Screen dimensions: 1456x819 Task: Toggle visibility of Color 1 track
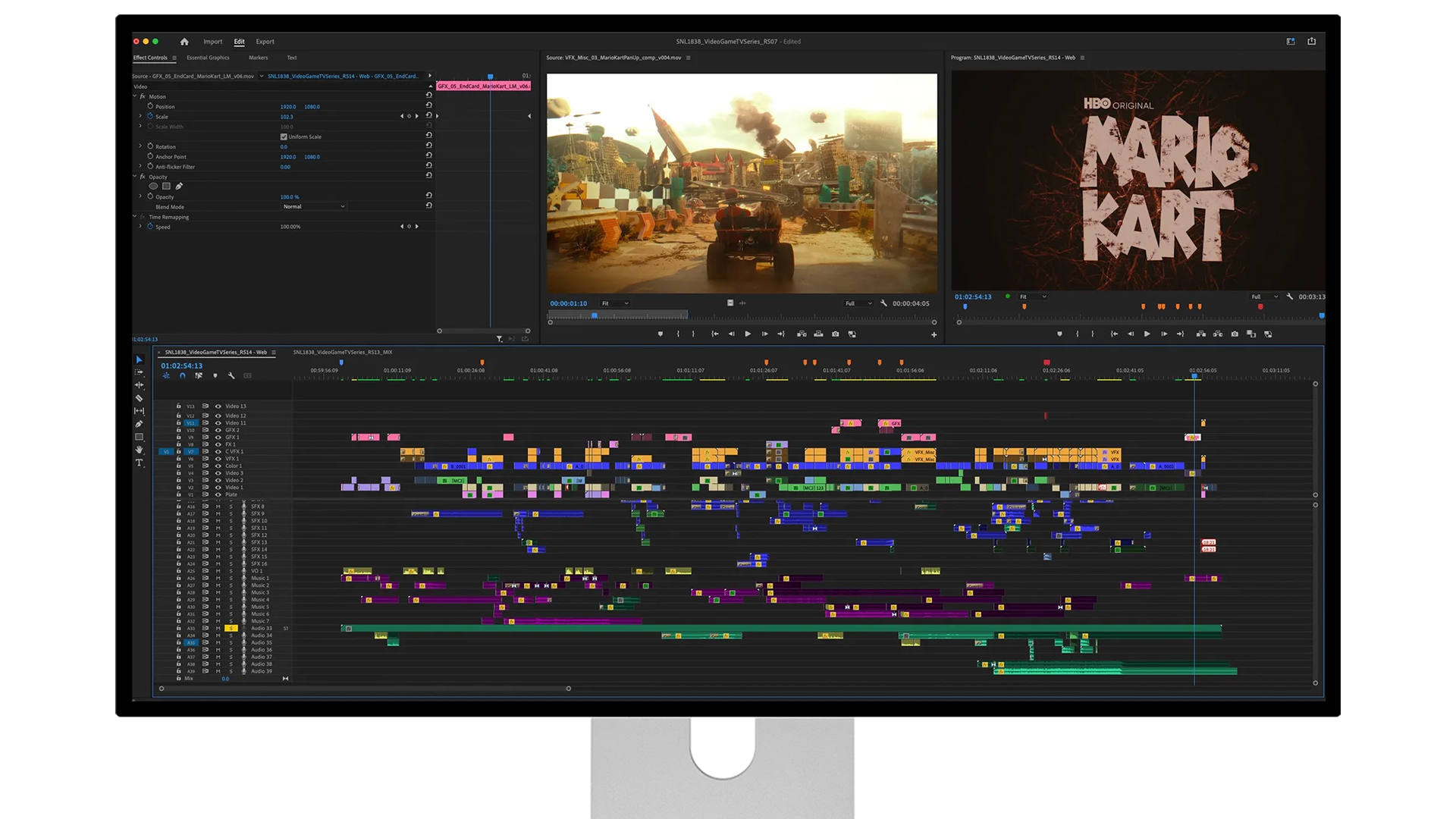pyautogui.click(x=218, y=466)
